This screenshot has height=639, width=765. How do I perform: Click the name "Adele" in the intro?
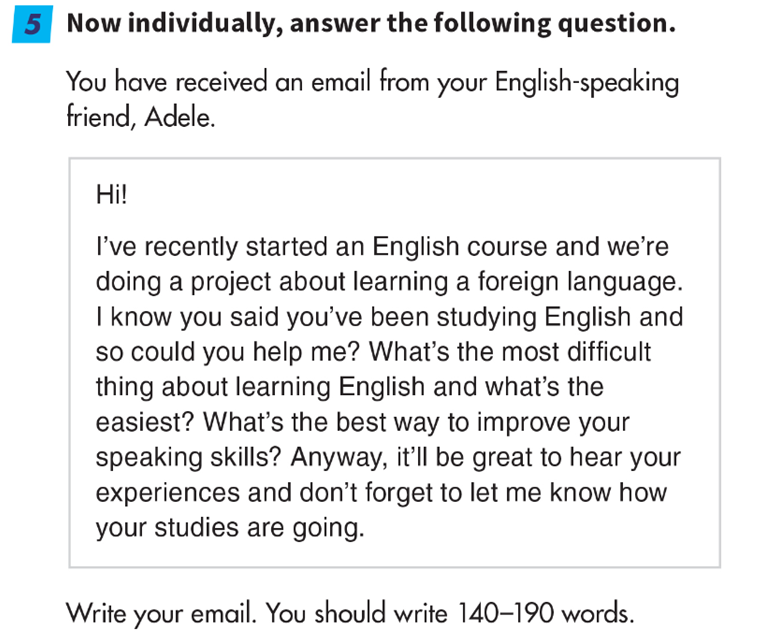point(180,118)
